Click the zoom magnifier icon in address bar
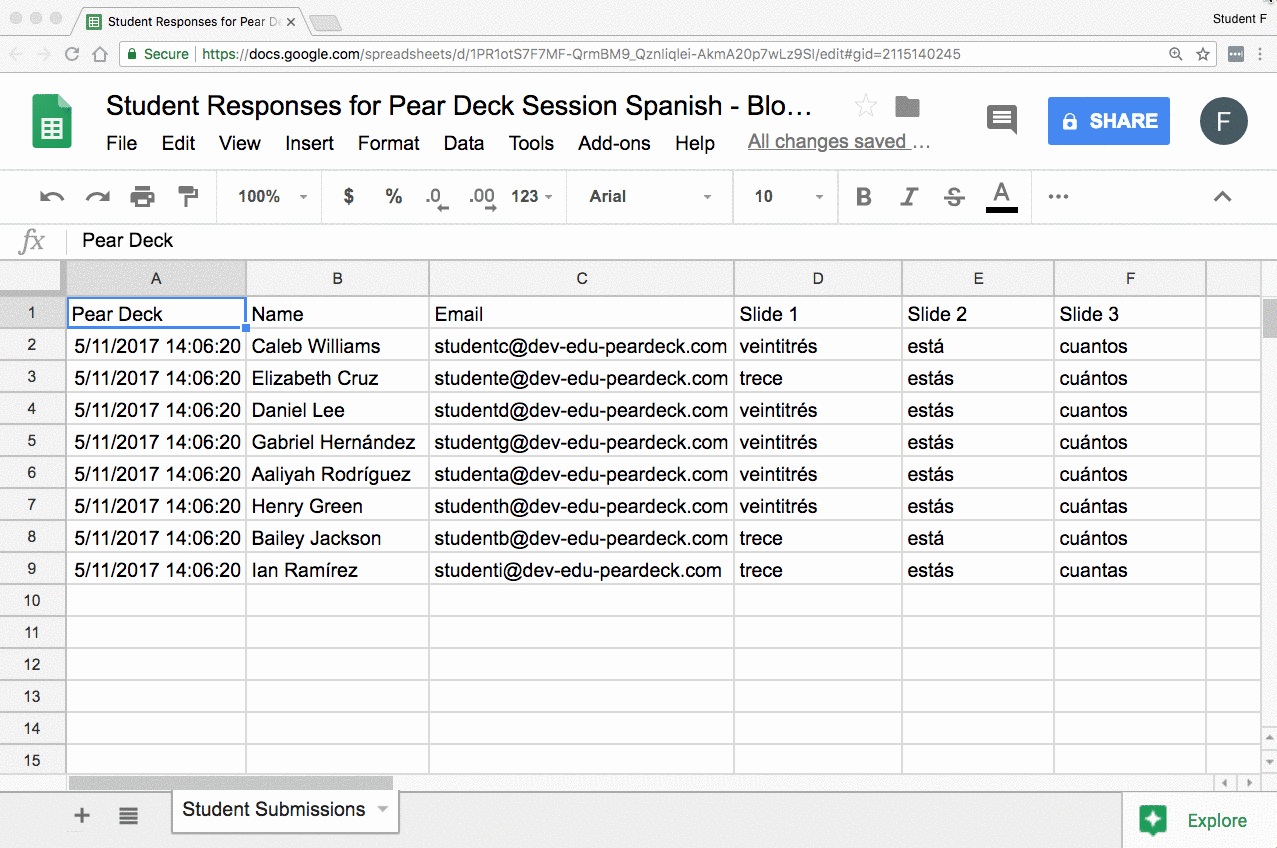Viewport: 1277px width, 848px height. point(1176,54)
